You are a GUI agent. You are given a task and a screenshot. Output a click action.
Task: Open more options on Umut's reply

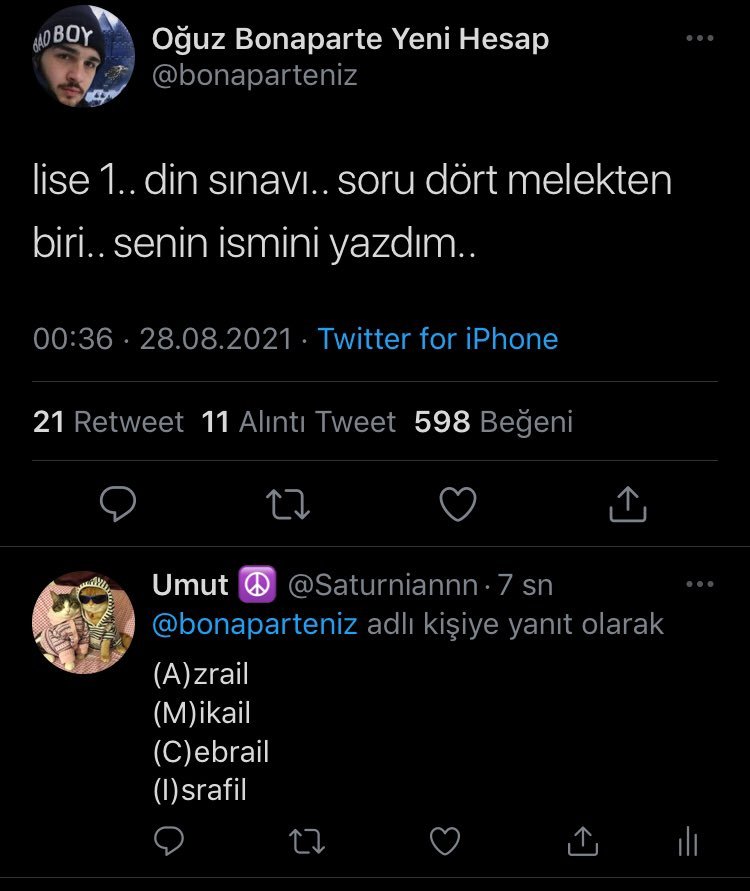click(699, 584)
